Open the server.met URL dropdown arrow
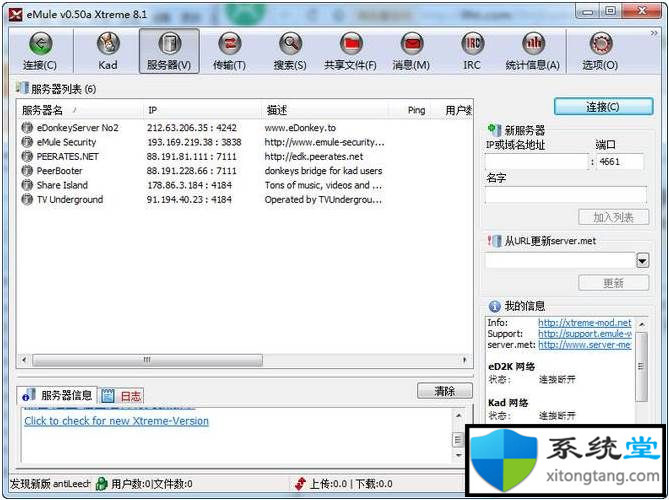669x500 pixels. click(643, 261)
